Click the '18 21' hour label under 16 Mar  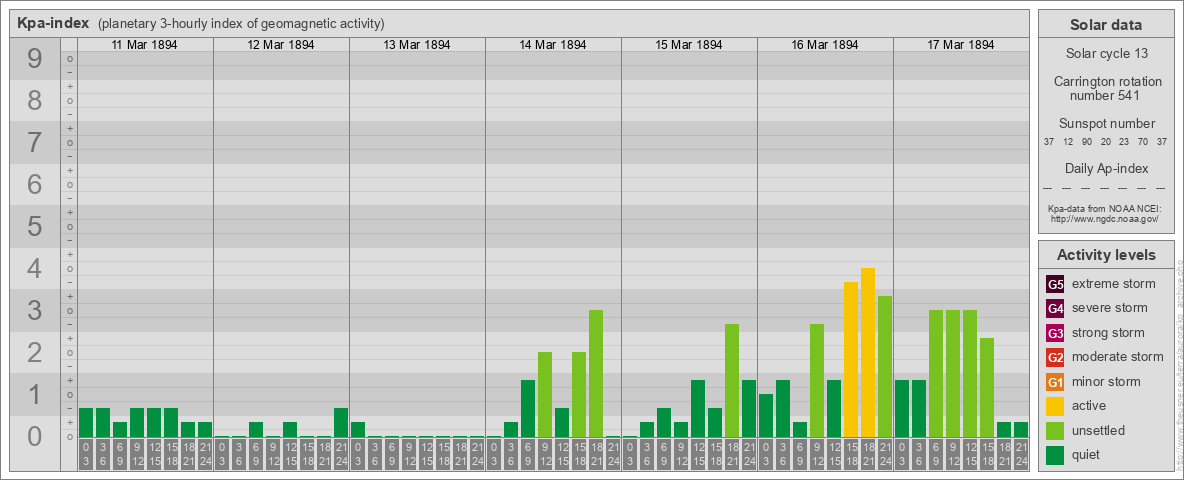pos(868,455)
